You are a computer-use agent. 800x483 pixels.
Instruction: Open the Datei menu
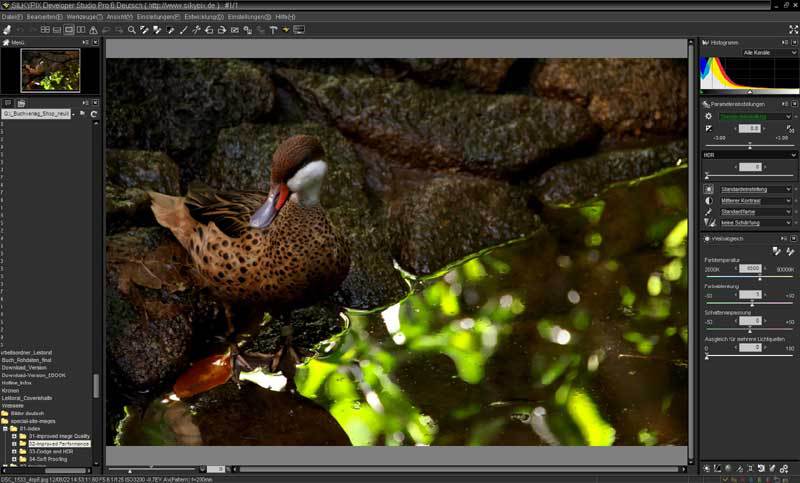pos(12,17)
